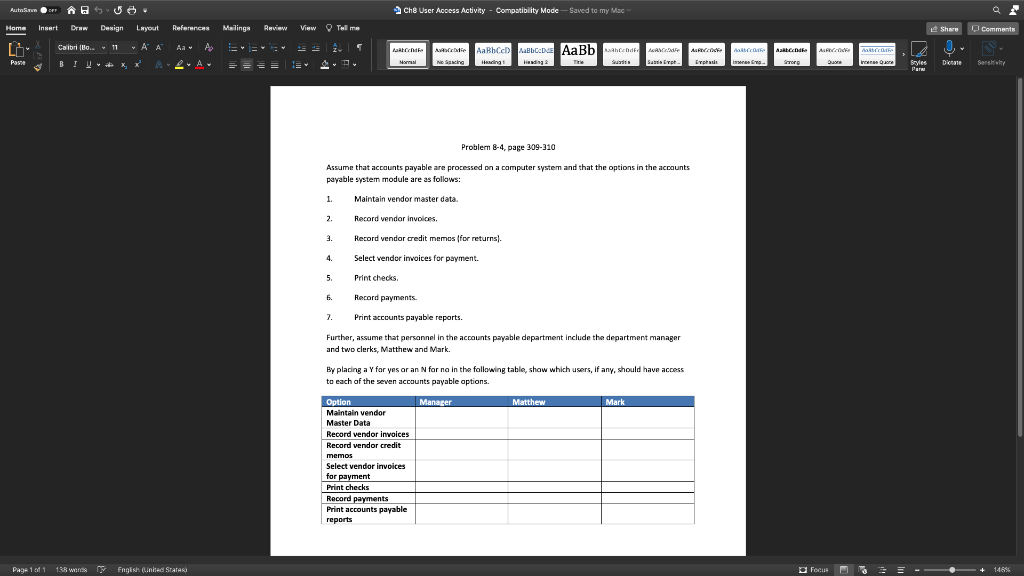Open the Review tab
This screenshot has width=1024, height=576.
pyautogui.click(x=276, y=27)
